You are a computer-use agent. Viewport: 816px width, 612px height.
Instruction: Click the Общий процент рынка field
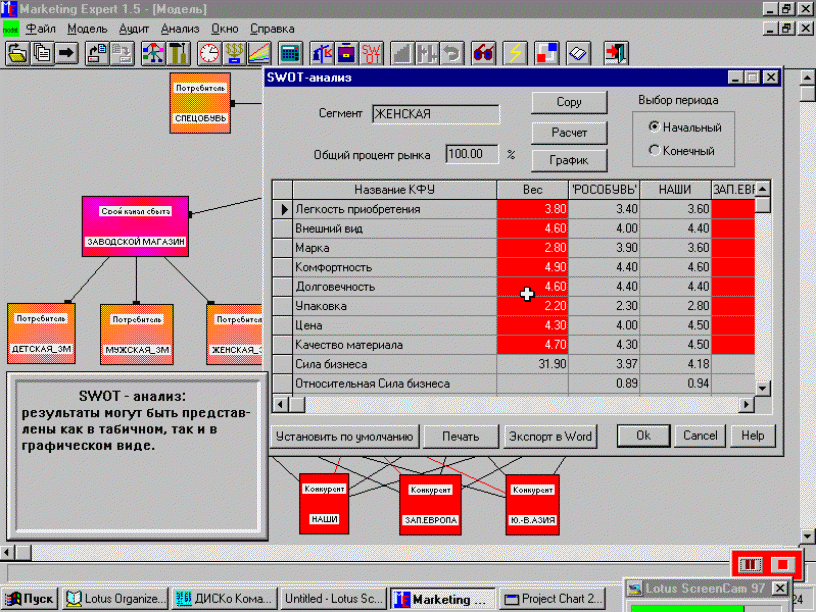471,154
